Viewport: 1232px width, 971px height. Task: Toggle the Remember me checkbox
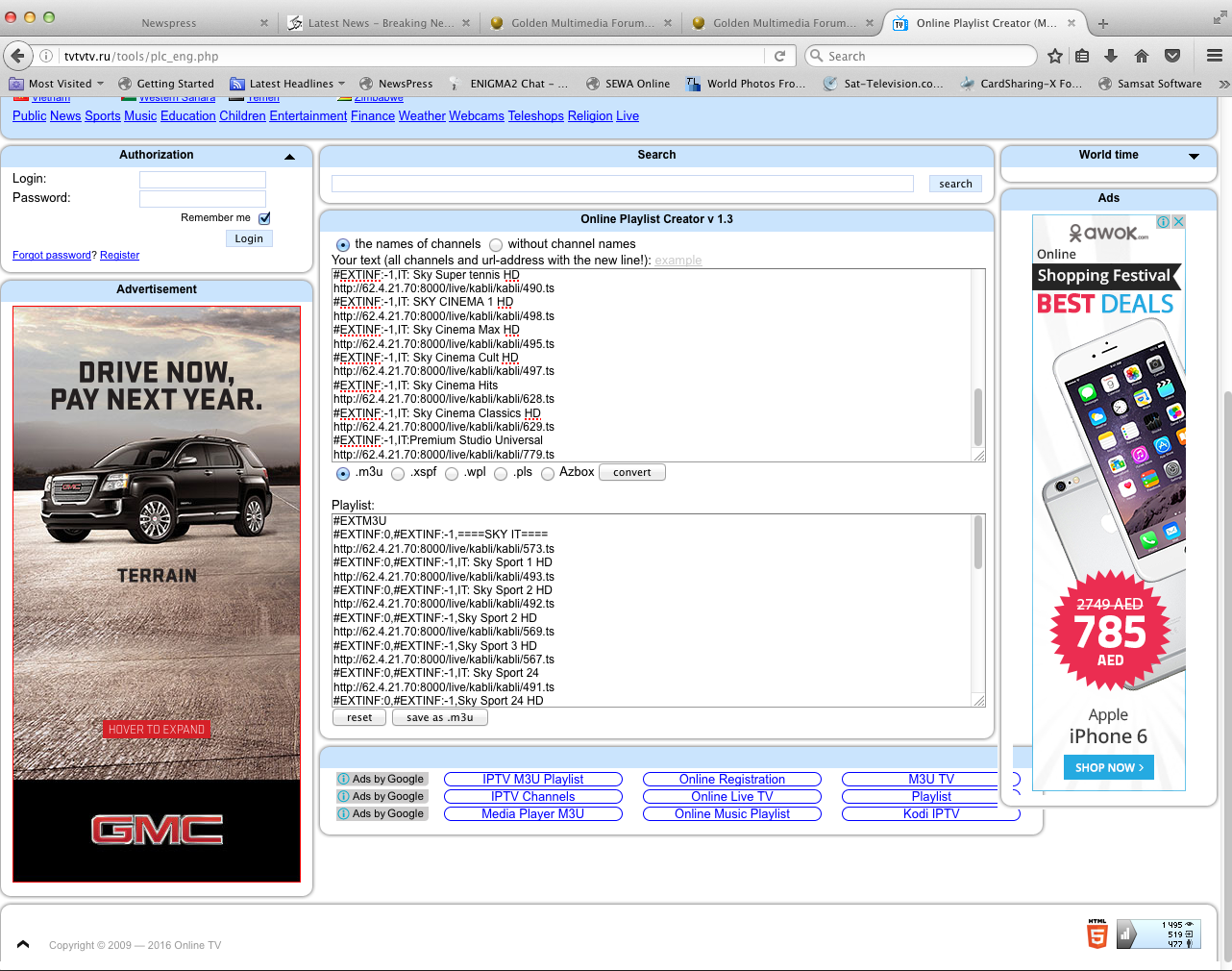click(264, 218)
